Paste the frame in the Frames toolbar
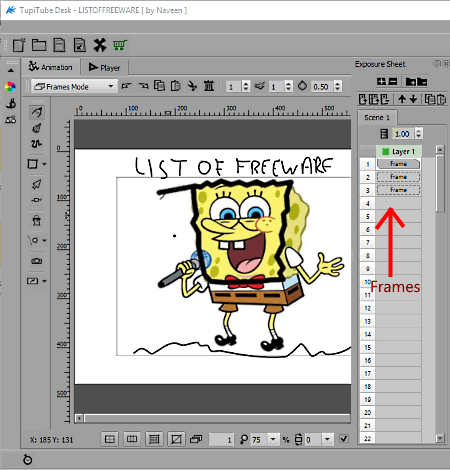 (x=175, y=86)
